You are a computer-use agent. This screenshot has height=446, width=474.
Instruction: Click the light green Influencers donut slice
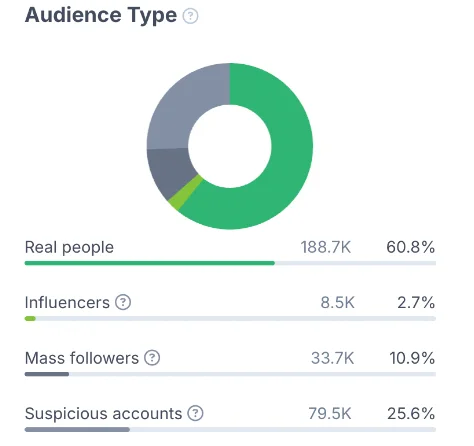point(184,193)
